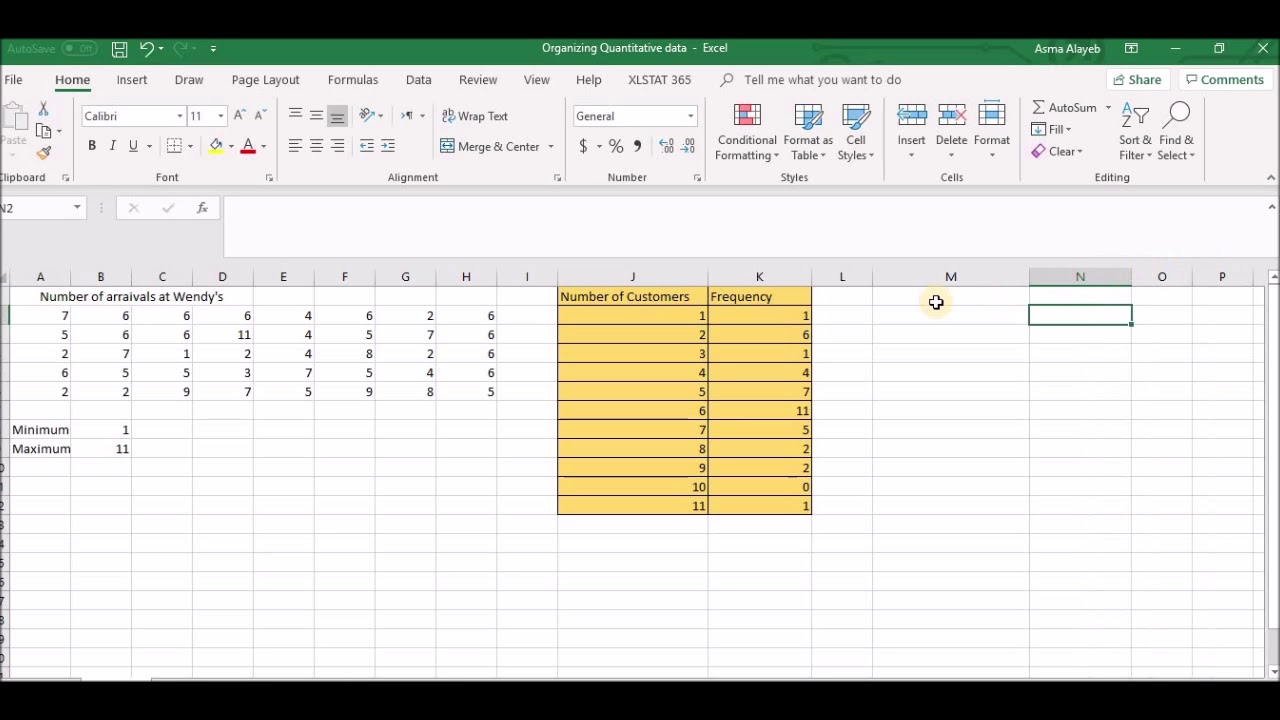Open Conditional Formatting
This screenshot has width=1280, height=720.
tap(747, 132)
